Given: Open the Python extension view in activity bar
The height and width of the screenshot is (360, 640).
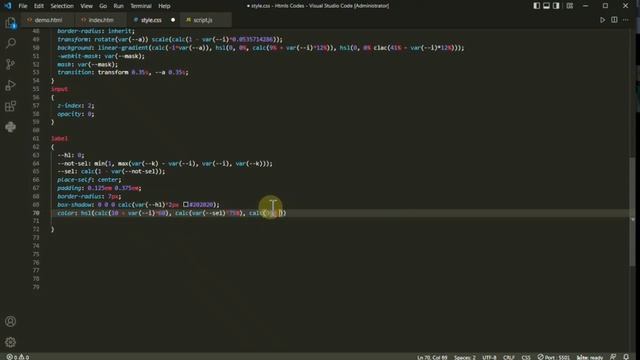Looking at the screenshot, I should click(x=11, y=127).
